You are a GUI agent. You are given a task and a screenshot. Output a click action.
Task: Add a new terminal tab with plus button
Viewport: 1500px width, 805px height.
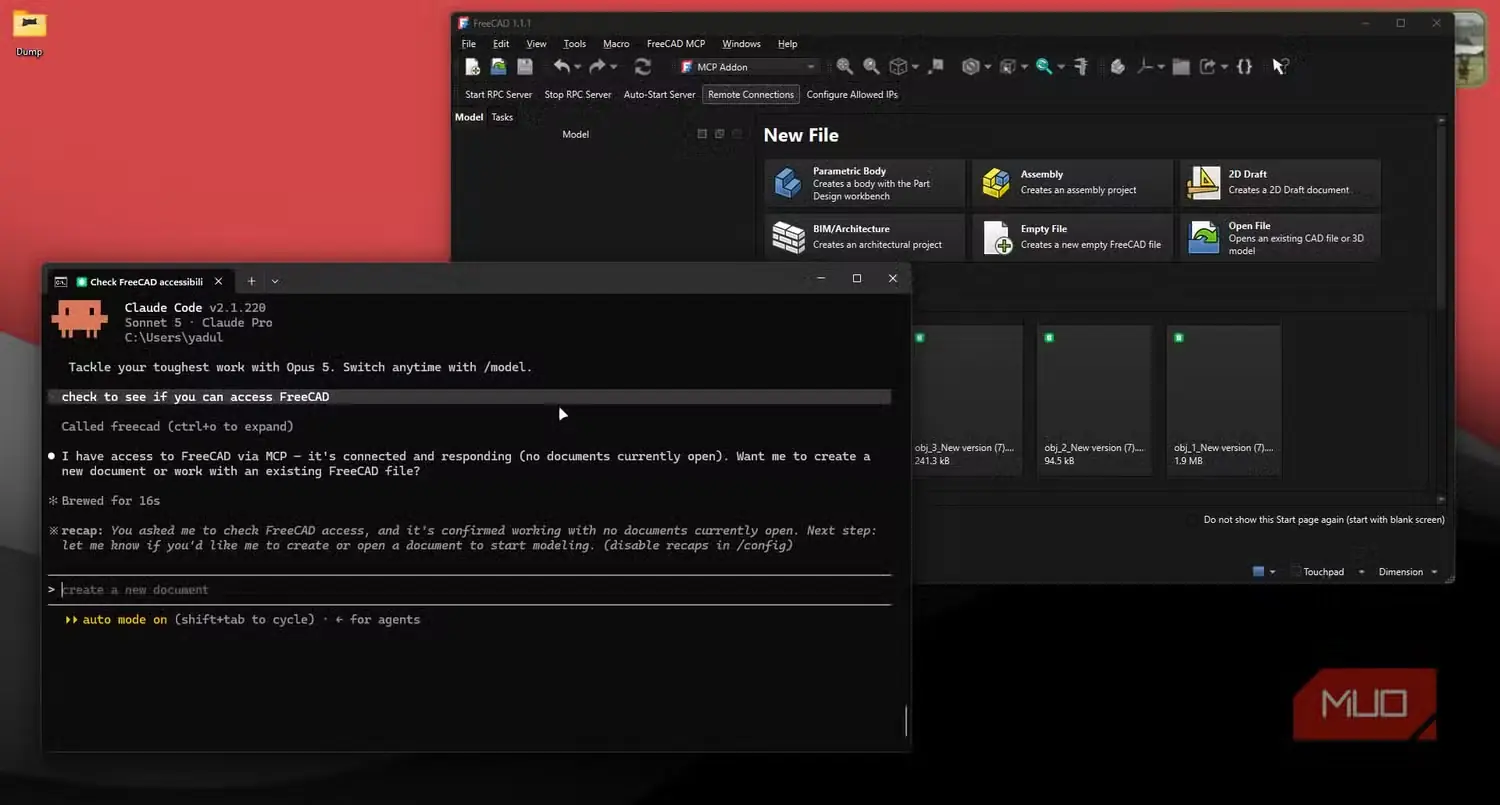point(251,282)
